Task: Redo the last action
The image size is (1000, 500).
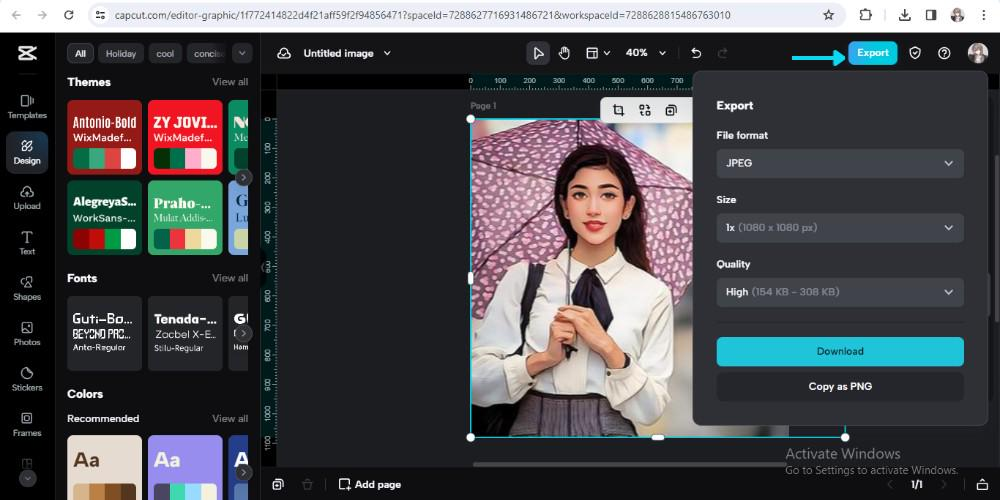Action: point(723,53)
